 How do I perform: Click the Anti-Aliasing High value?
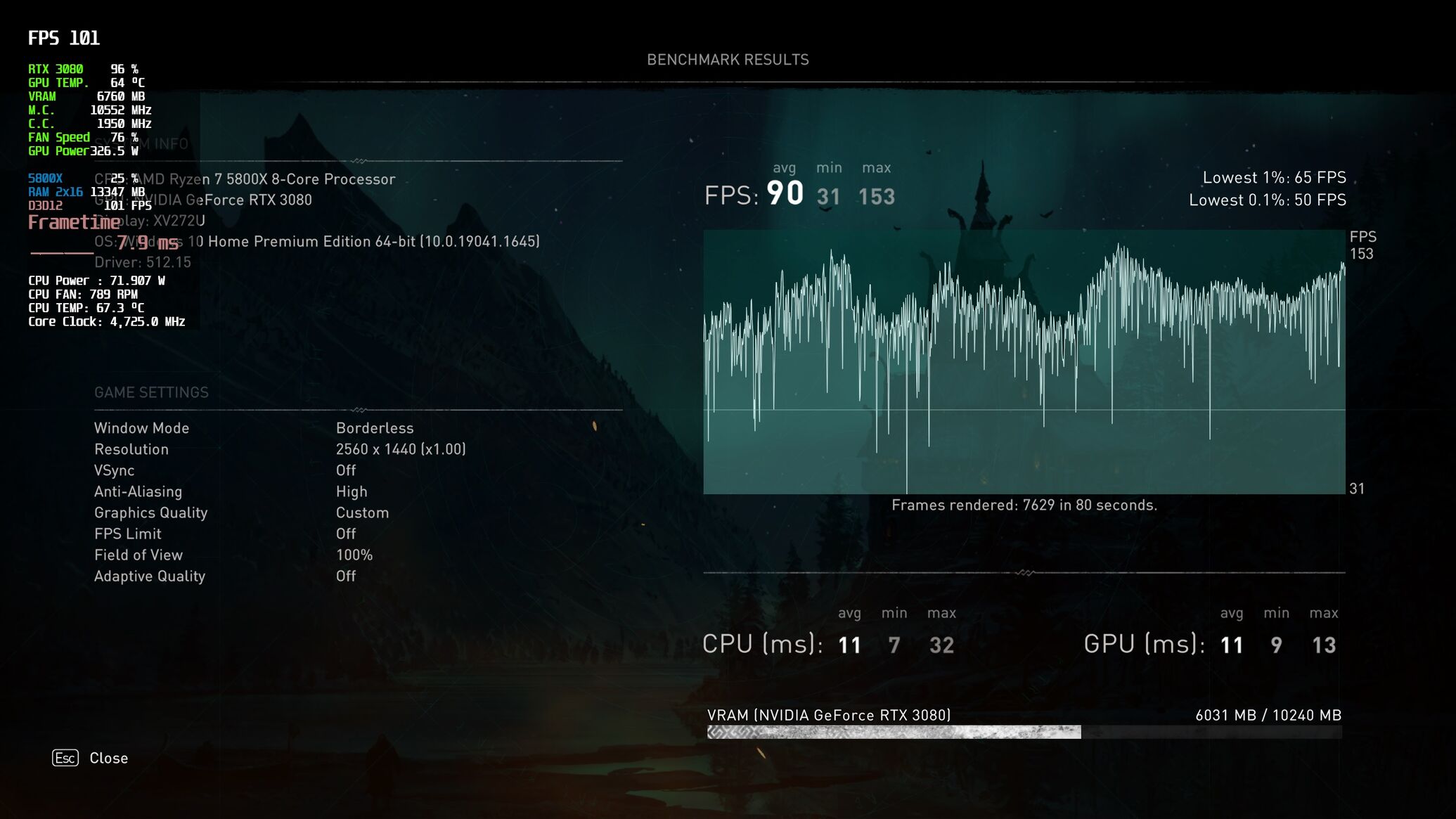click(x=352, y=492)
